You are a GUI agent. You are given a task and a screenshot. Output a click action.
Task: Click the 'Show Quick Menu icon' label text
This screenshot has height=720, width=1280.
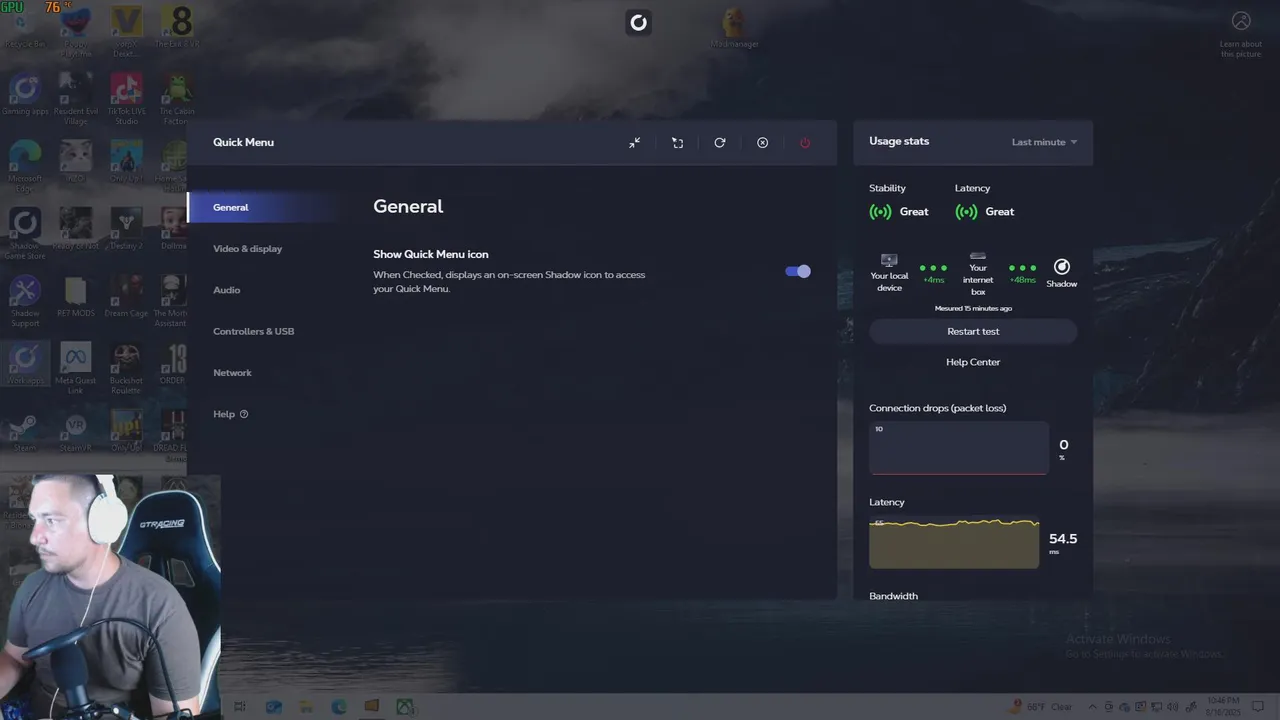coord(431,254)
